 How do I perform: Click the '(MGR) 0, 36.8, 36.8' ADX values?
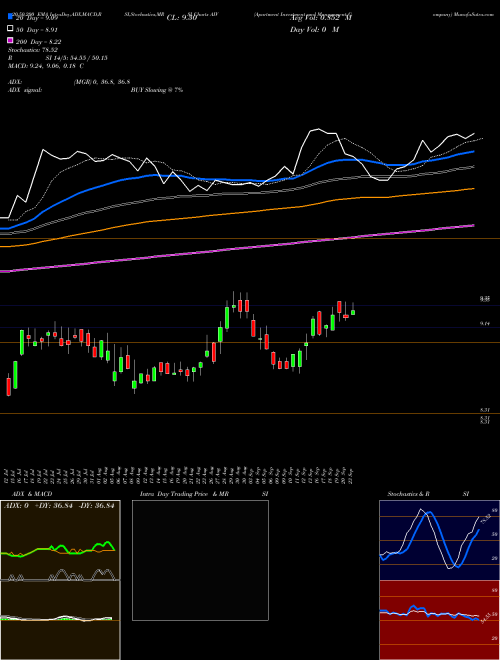coord(102,82)
